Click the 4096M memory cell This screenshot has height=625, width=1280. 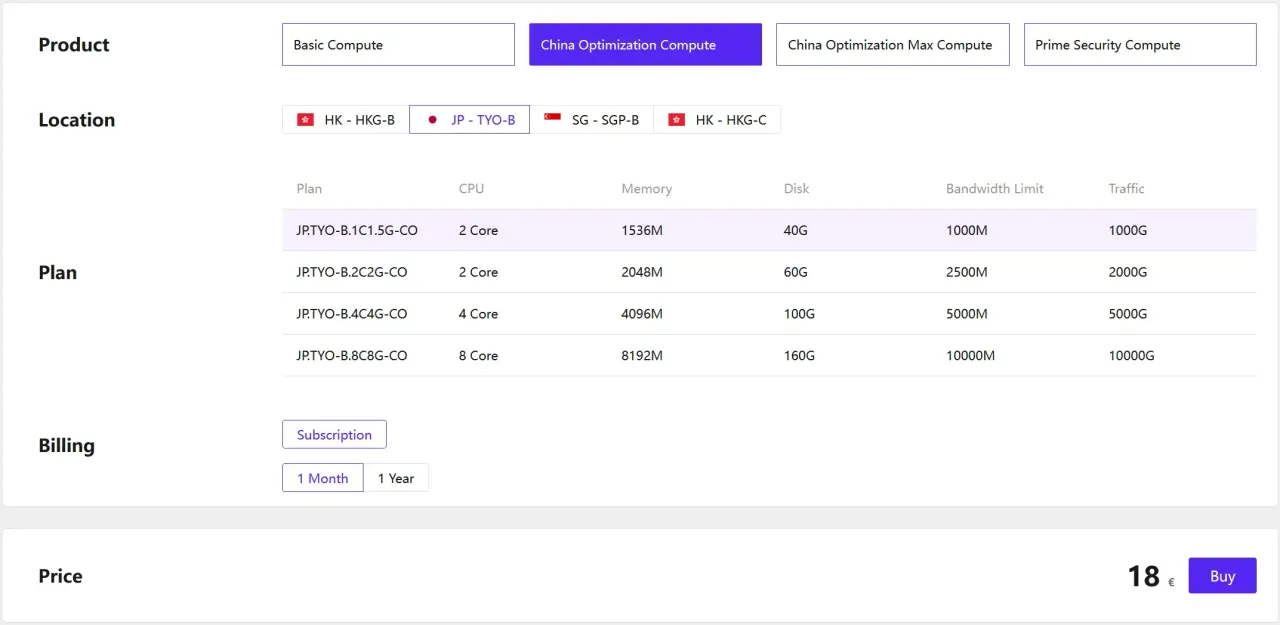point(642,314)
